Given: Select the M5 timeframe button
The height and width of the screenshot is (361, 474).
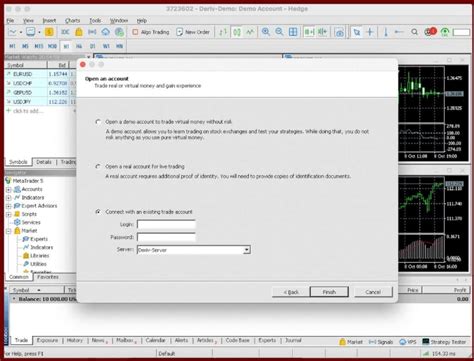Looking at the screenshot, I should tap(25, 46).
